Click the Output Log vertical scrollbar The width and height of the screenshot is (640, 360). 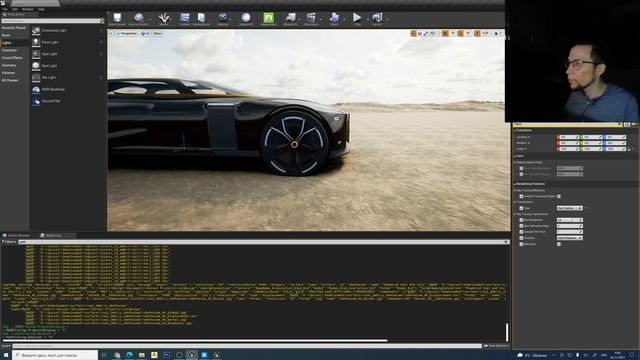(x=507, y=332)
